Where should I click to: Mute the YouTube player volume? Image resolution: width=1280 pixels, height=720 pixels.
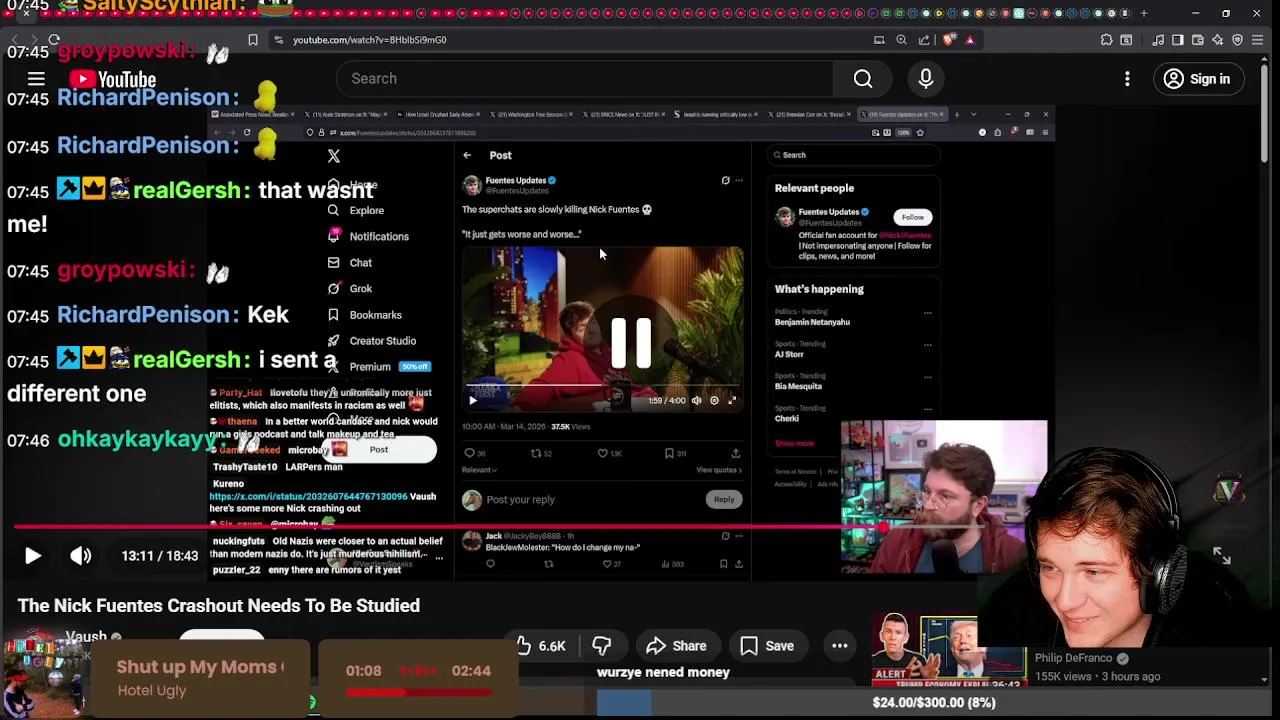coord(81,555)
